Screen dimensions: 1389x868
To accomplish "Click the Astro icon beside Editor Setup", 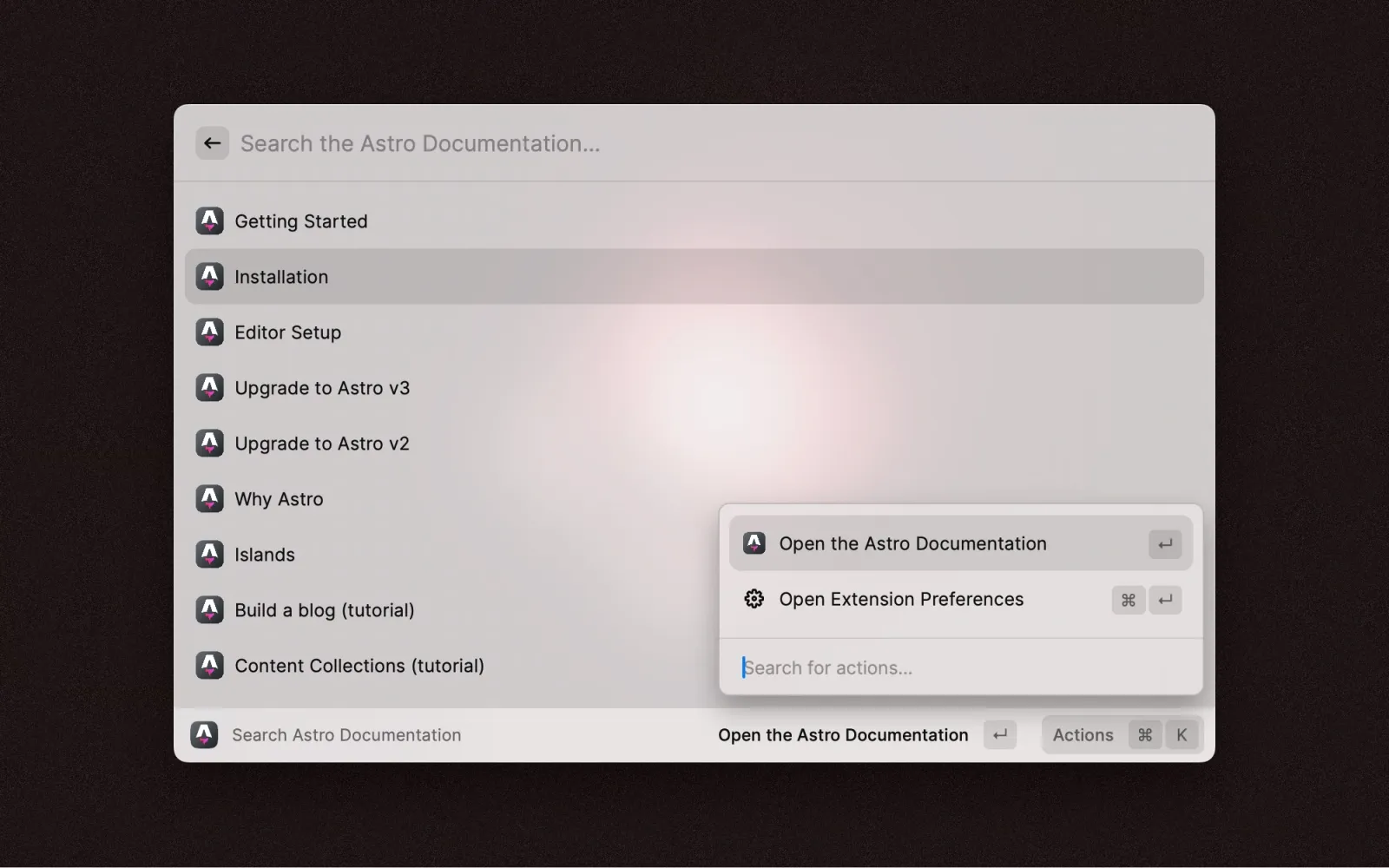I will coord(209,332).
